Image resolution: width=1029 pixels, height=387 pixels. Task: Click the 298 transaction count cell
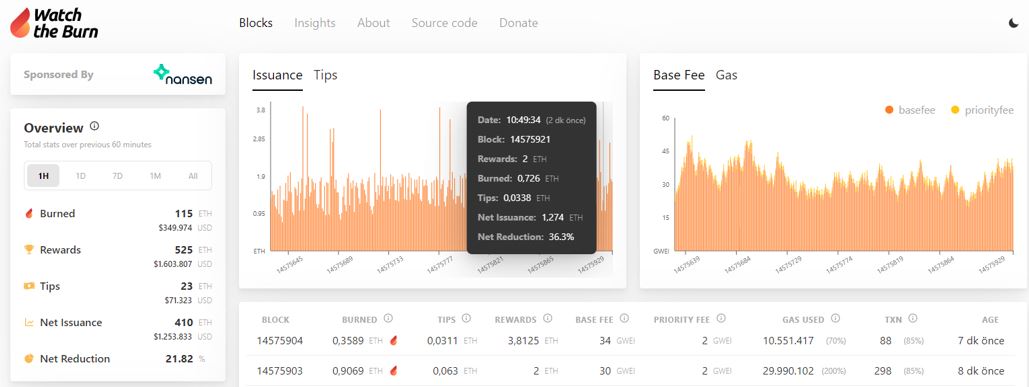(x=883, y=371)
